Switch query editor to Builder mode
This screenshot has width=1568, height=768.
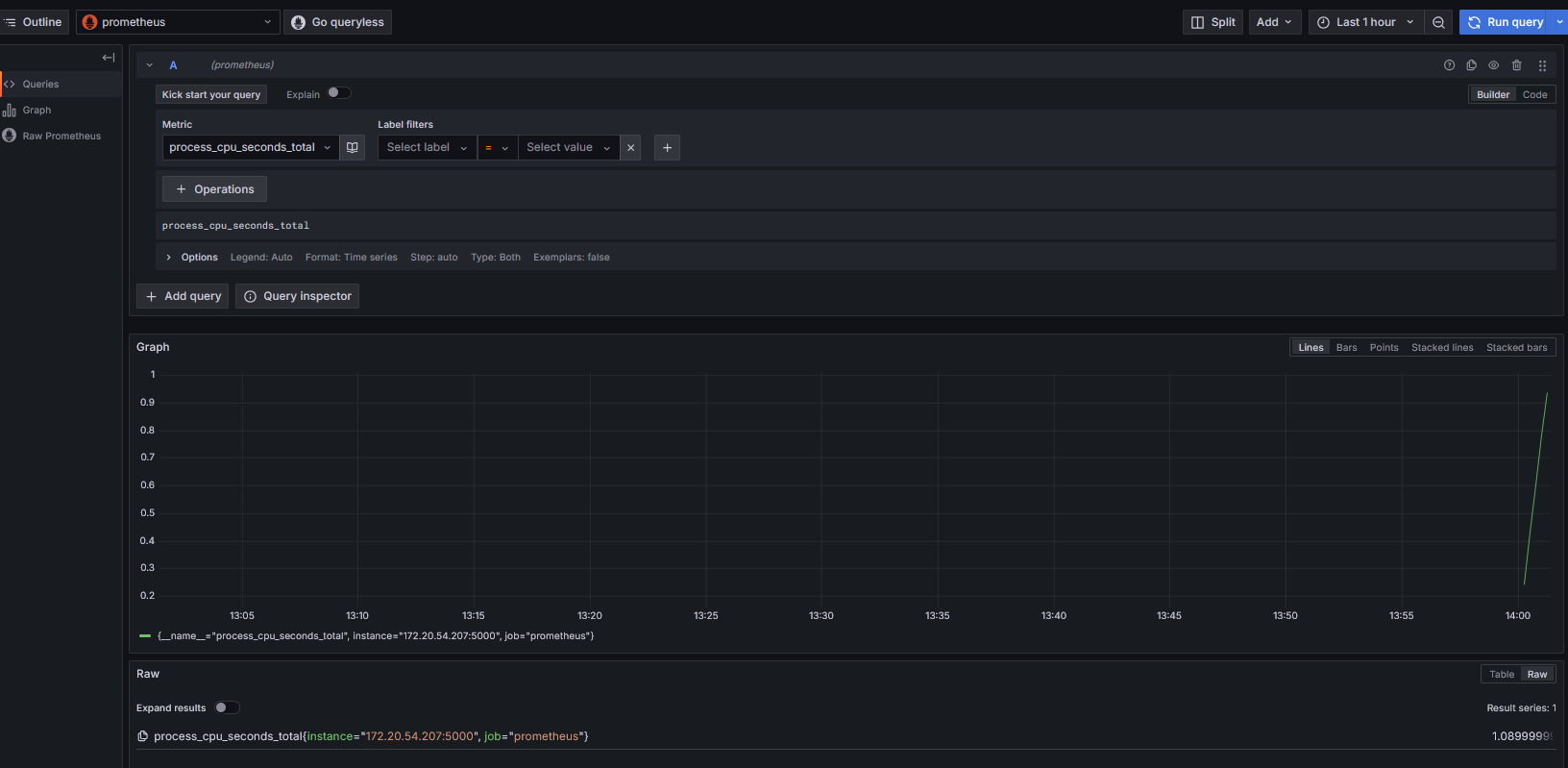1493,94
